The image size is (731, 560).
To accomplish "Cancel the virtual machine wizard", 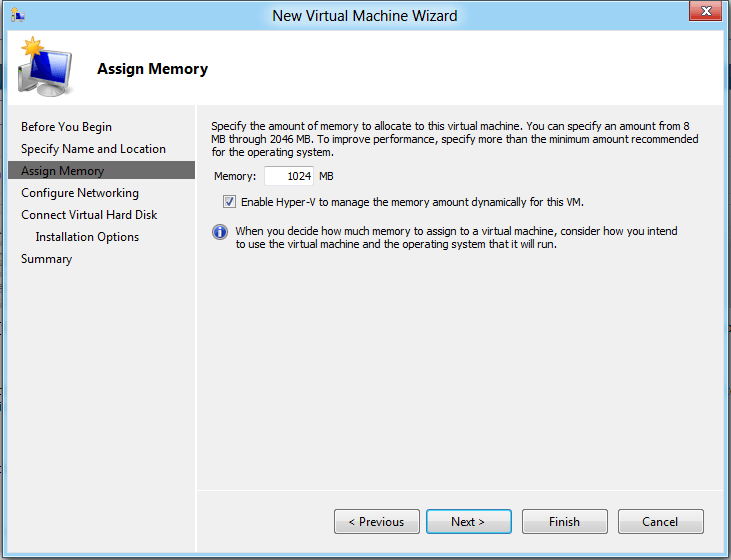I will (660, 522).
